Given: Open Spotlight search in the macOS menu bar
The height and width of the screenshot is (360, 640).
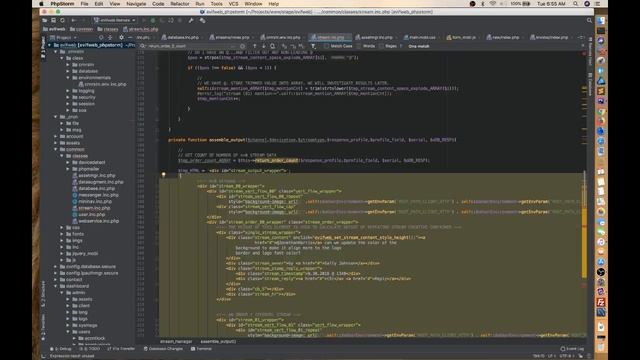Looking at the screenshot, I should [x=576, y=4].
